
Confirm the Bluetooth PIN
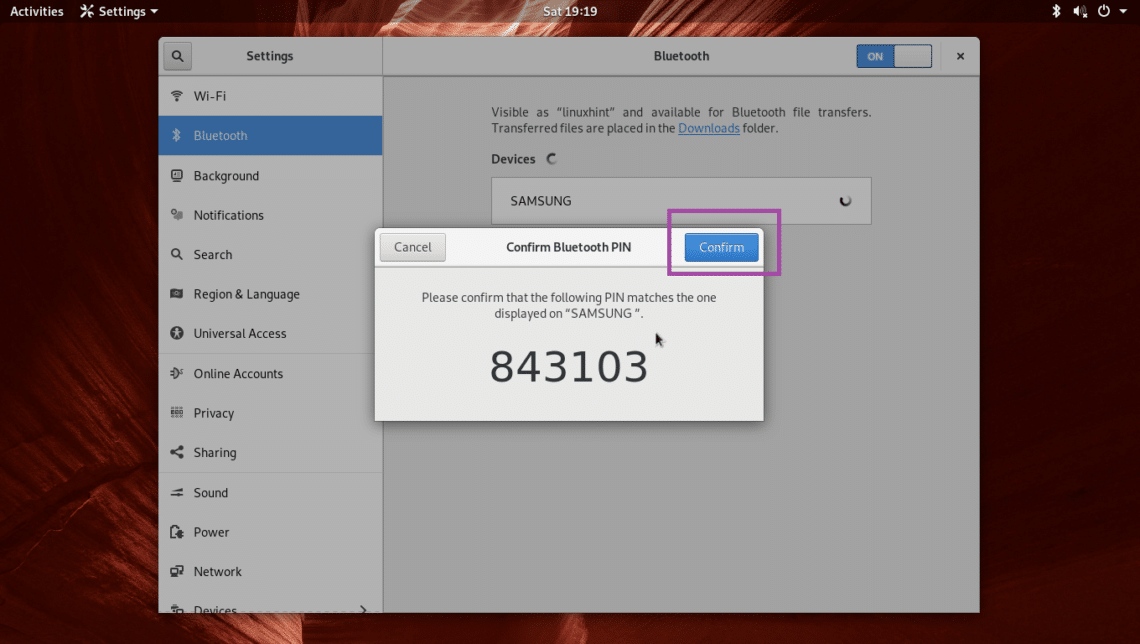click(721, 247)
